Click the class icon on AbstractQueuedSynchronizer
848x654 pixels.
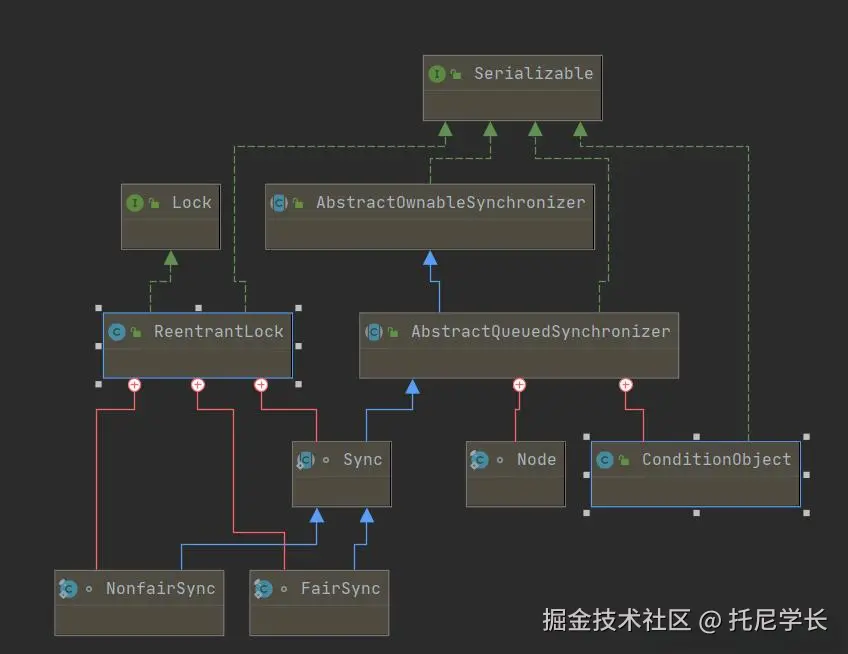coord(374,331)
